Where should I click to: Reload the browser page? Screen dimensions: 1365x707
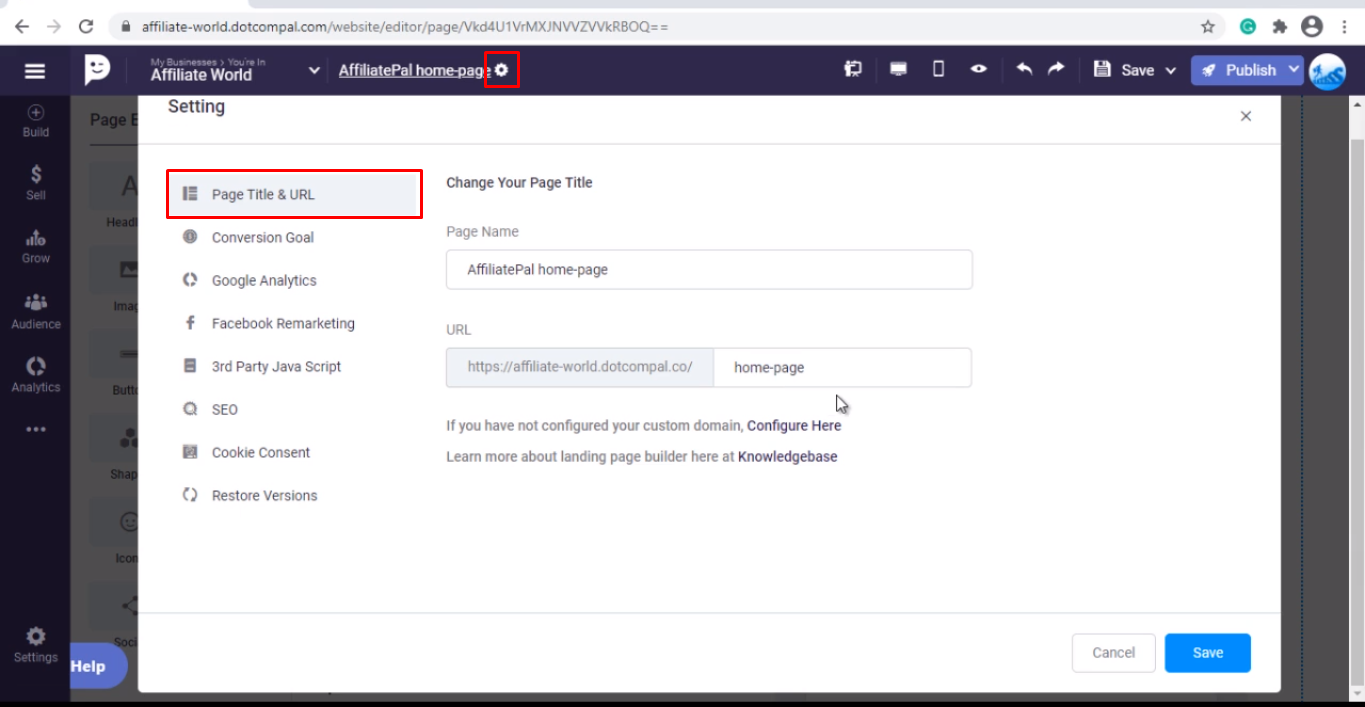coord(86,27)
